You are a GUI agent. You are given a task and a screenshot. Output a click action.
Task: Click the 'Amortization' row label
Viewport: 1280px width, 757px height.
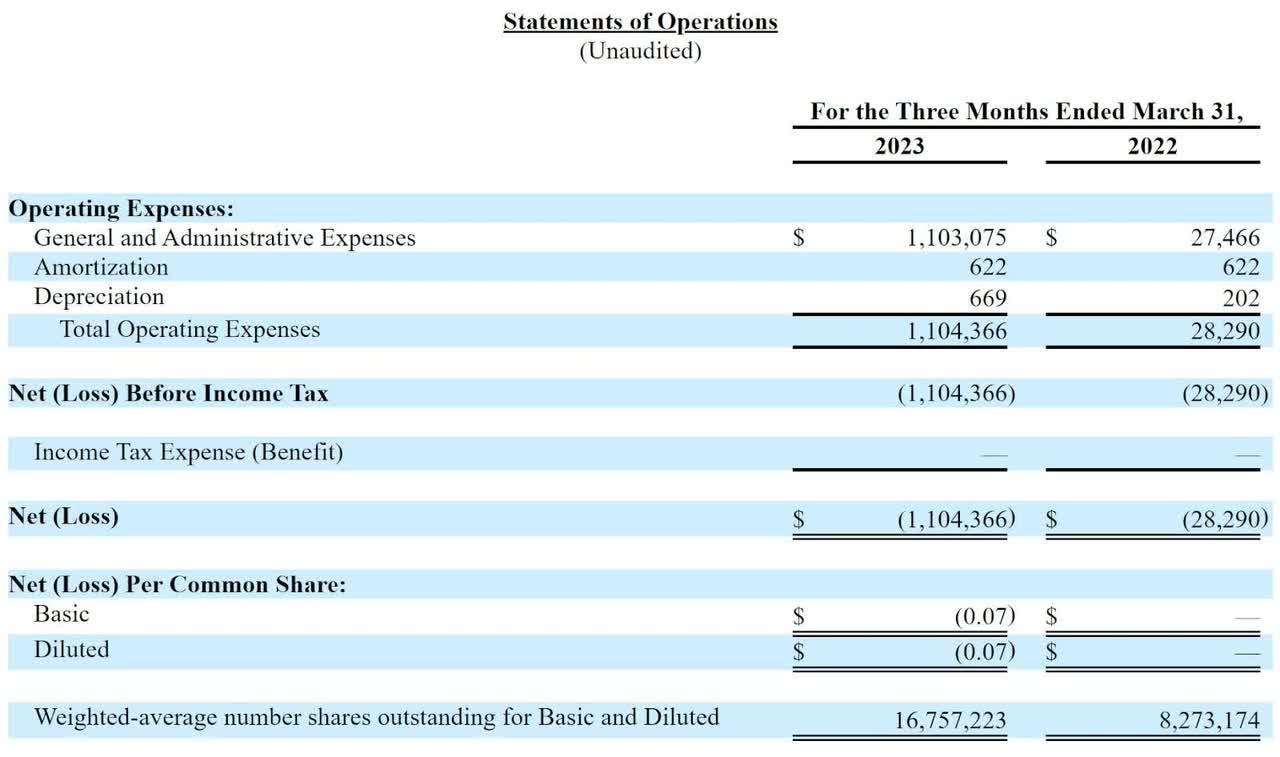coord(101,267)
